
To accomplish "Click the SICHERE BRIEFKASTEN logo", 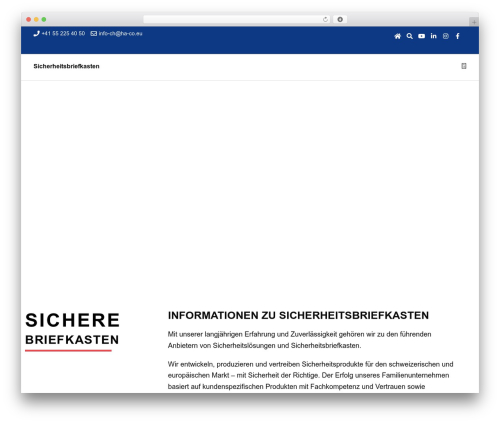I will [x=72, y=331].
